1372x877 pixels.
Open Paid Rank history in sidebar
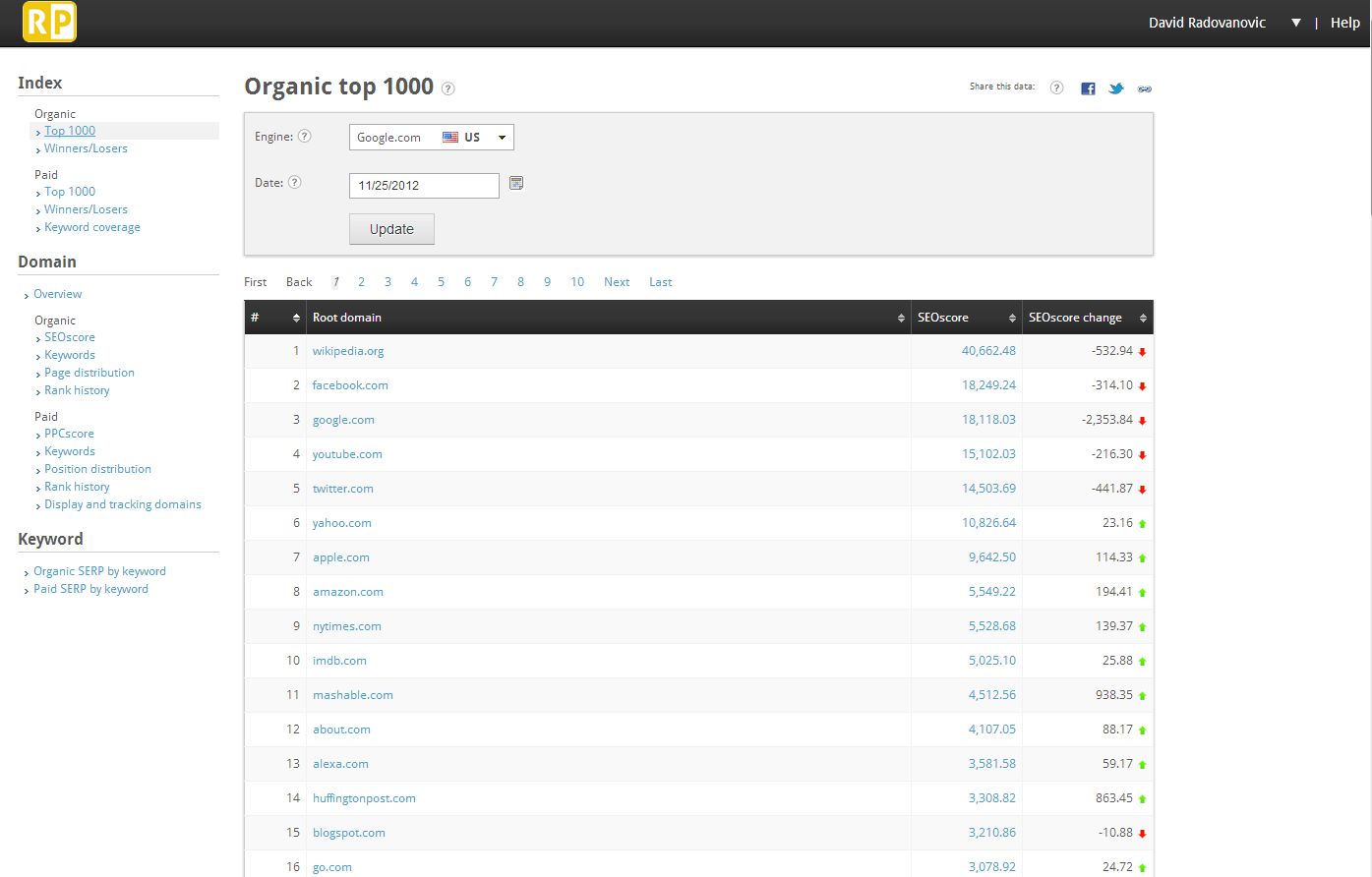tap(77, 487)
